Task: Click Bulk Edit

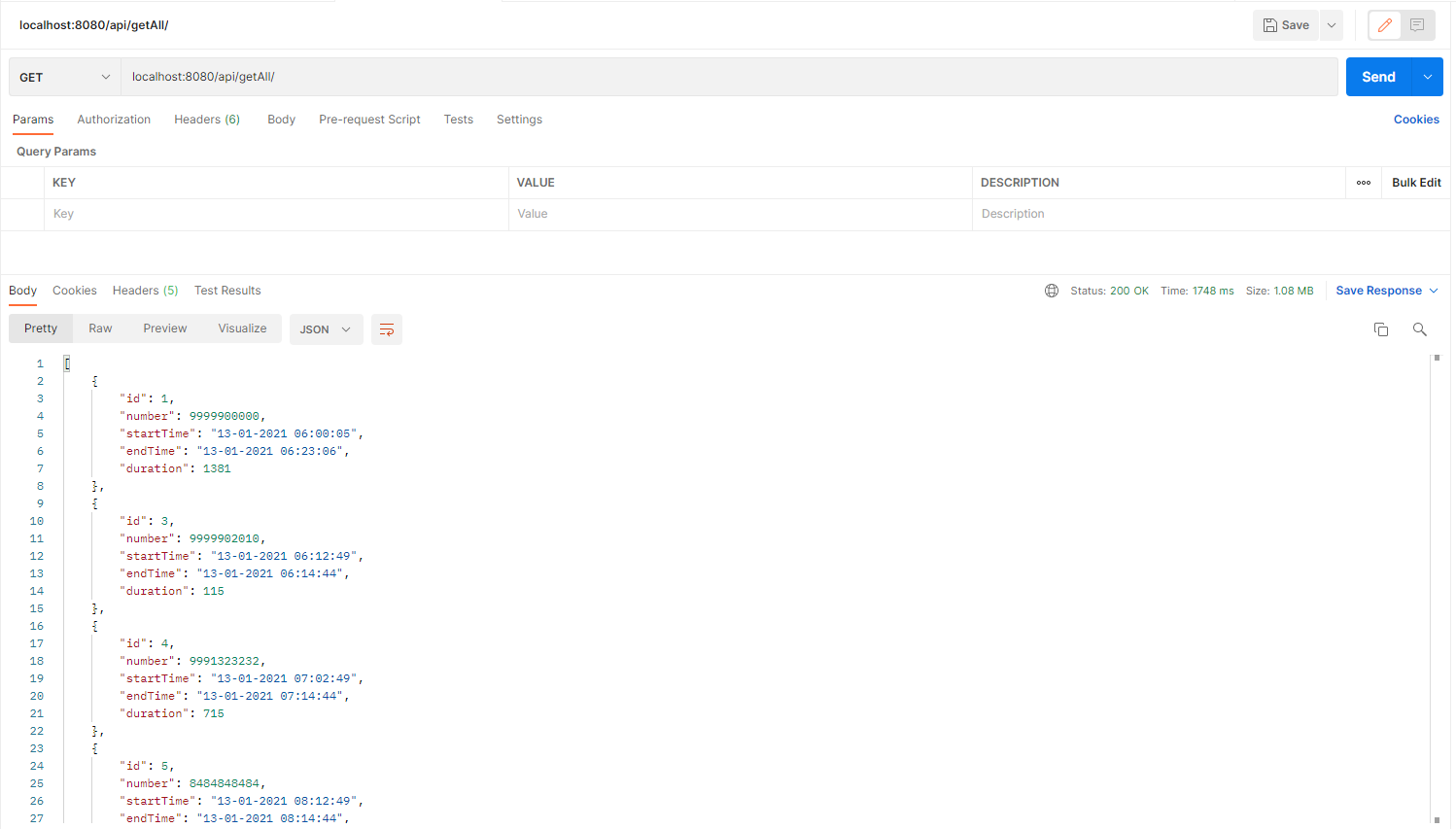Action: point(1416,183)
